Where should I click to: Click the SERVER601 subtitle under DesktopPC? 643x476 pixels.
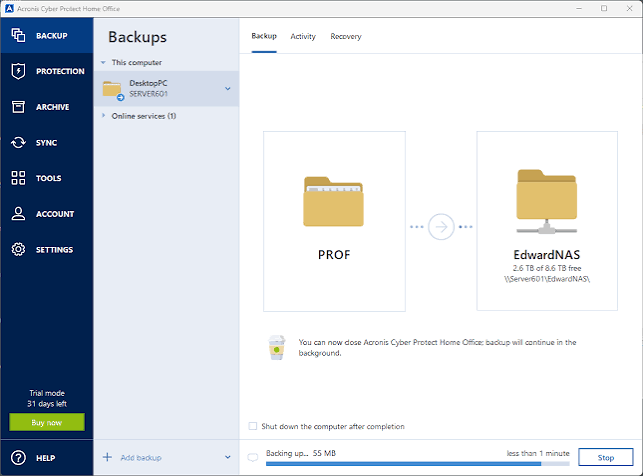(148, 94)
